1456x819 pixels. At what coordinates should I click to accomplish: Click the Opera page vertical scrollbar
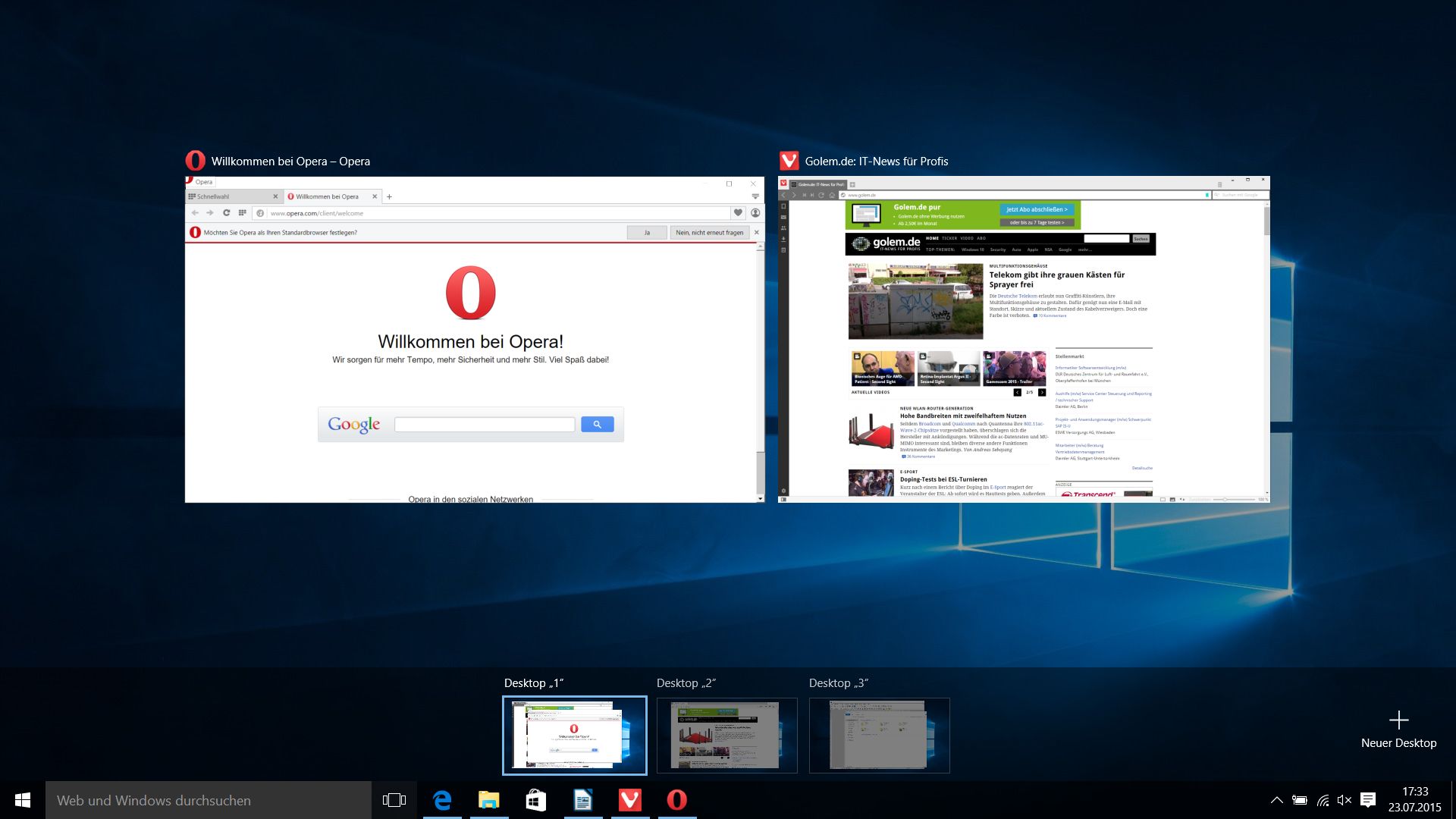(761, 373)
